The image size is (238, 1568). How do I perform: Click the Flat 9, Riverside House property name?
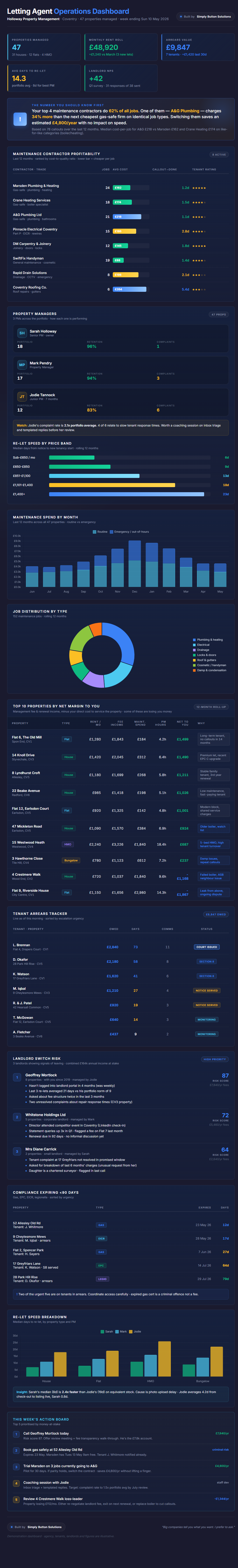[31, 890]
